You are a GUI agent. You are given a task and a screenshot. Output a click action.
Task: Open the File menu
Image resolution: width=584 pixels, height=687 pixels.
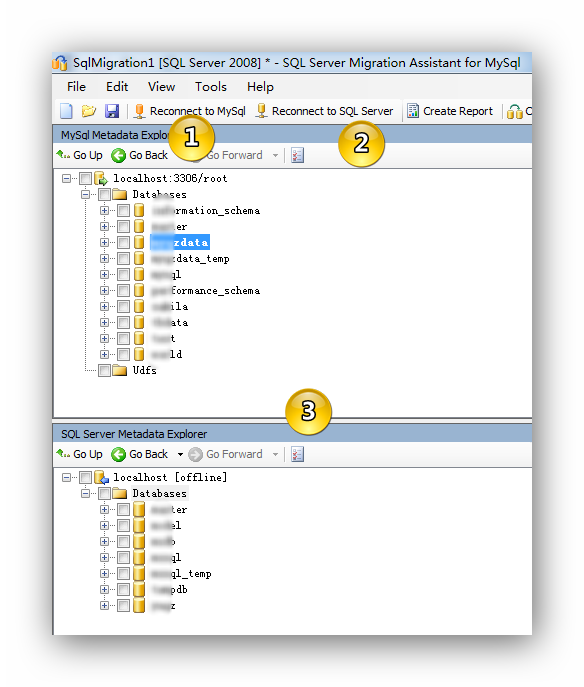click(x=76, y=87)
